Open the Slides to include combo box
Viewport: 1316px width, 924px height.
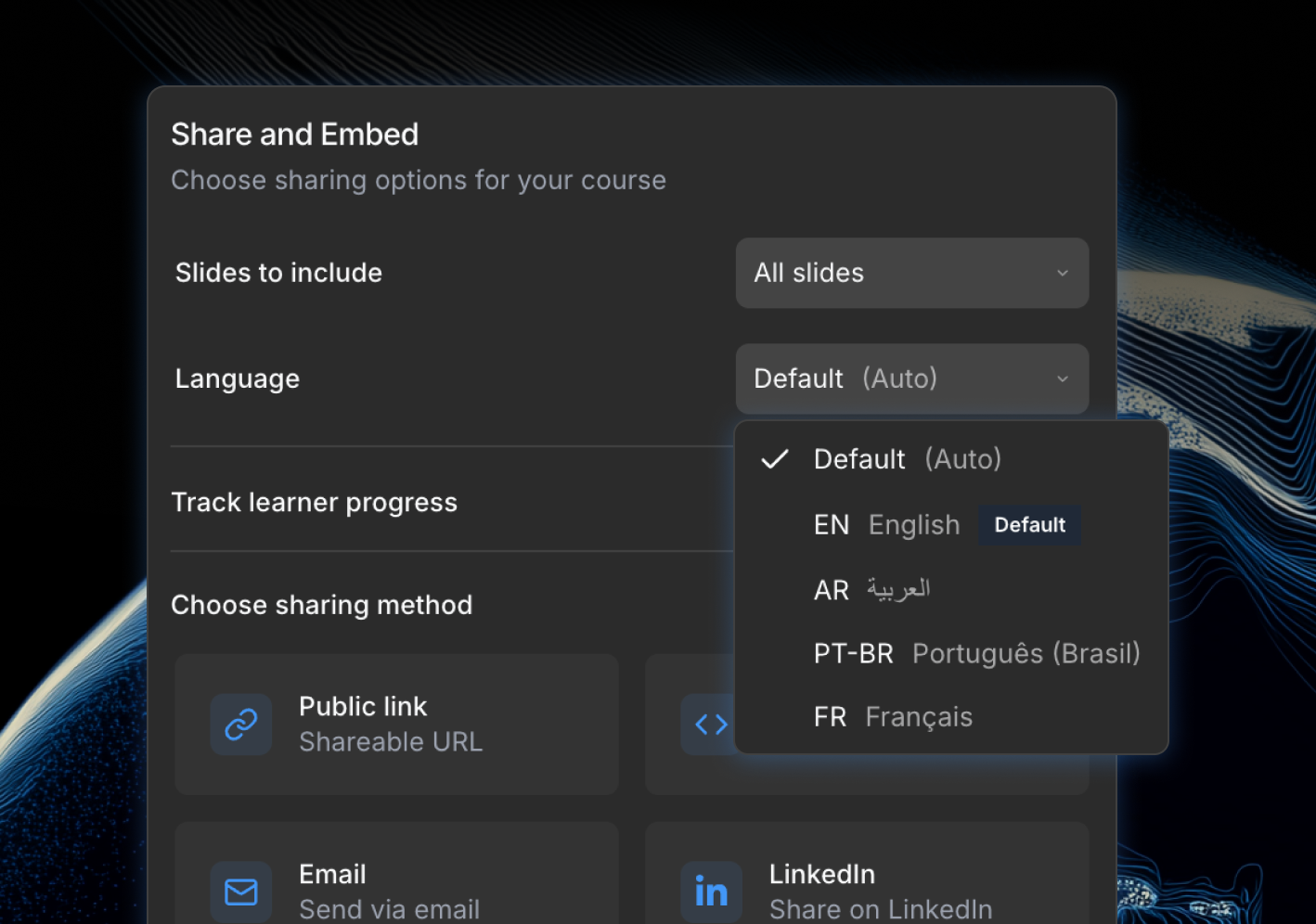click(910, 273)
